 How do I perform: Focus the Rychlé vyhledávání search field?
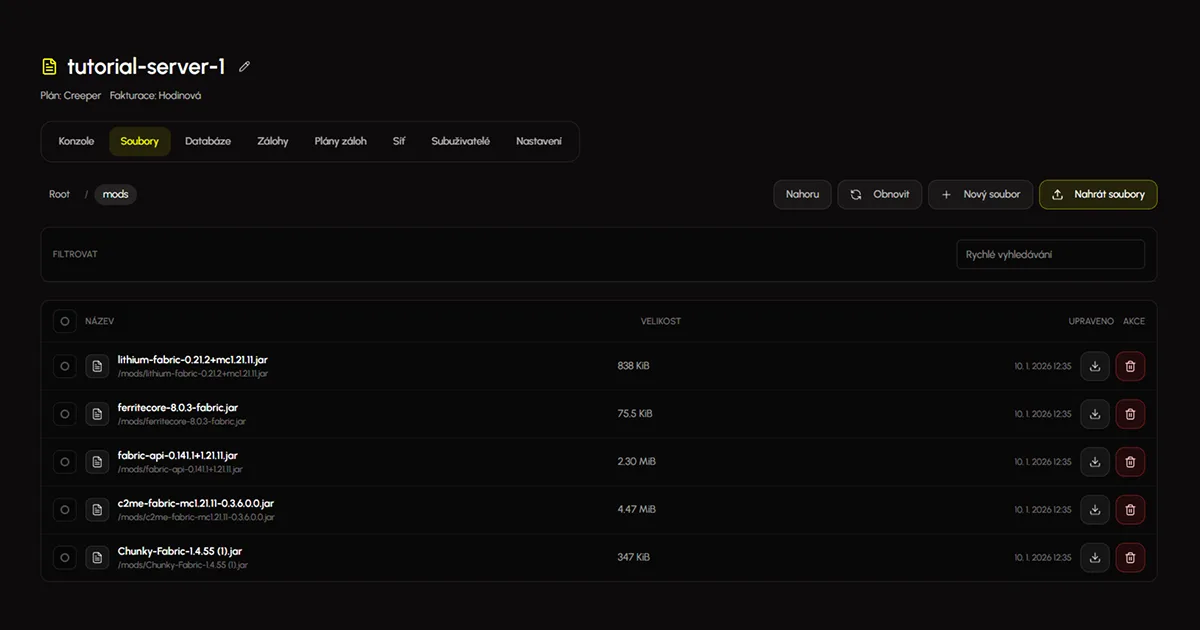1050,254
